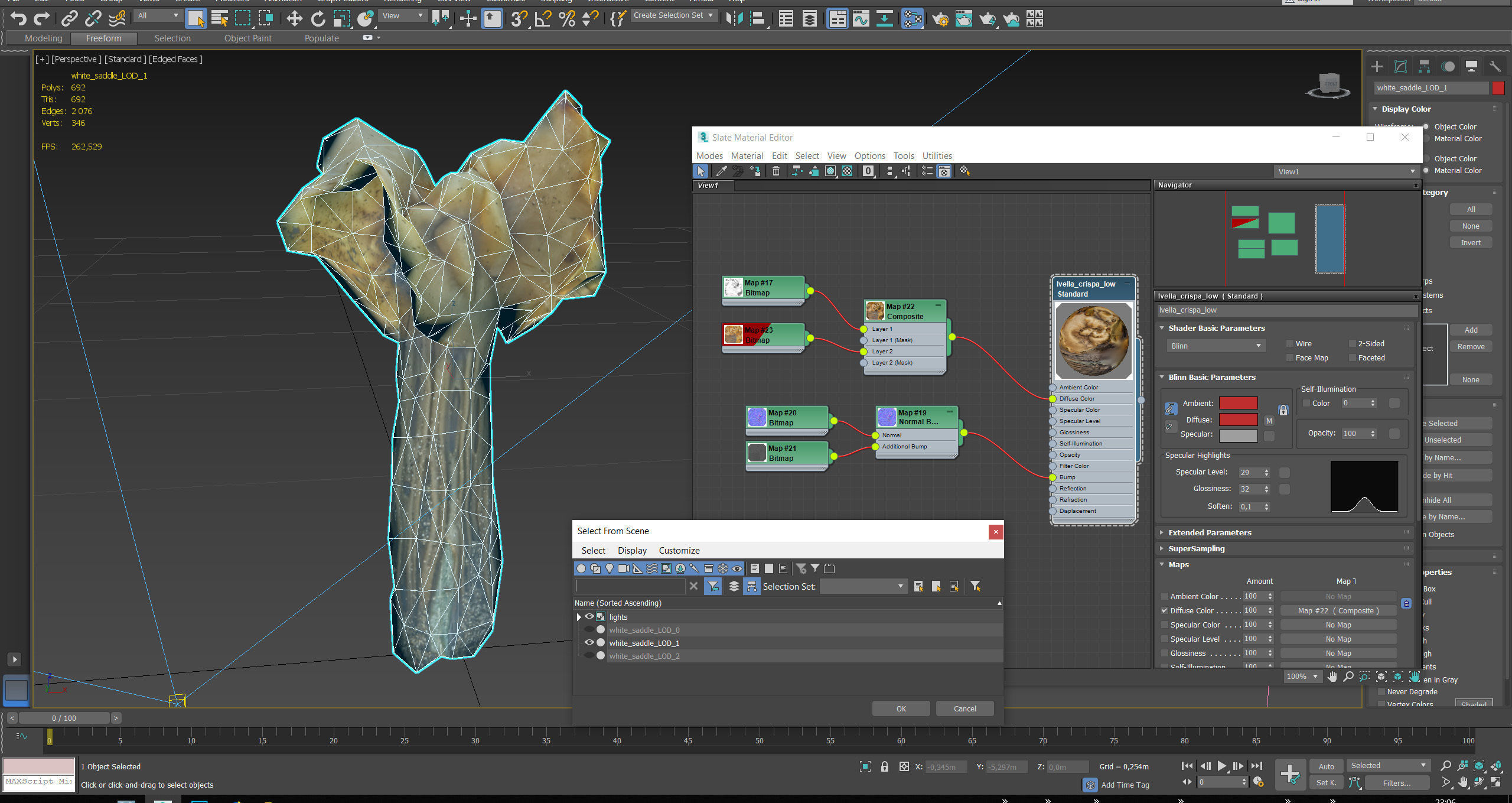Toggle display frozen objects snowflake filter

[723, 568]
